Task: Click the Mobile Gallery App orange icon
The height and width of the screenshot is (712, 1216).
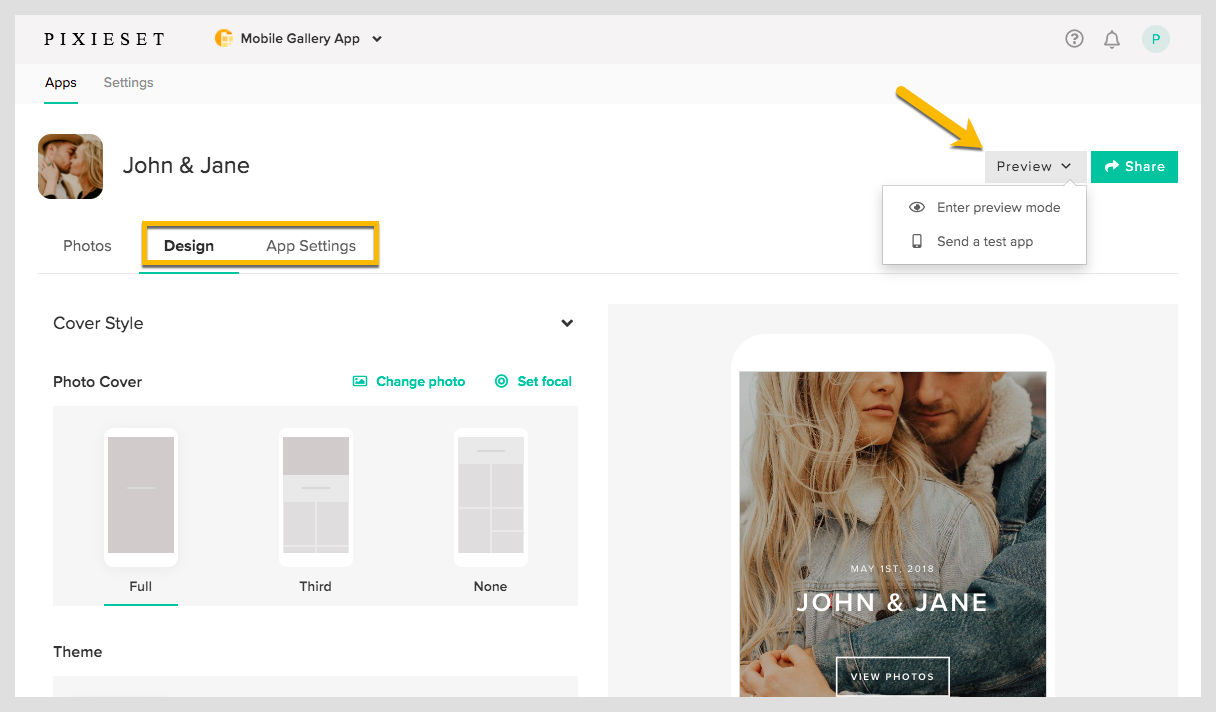Action: coord(224,39)
